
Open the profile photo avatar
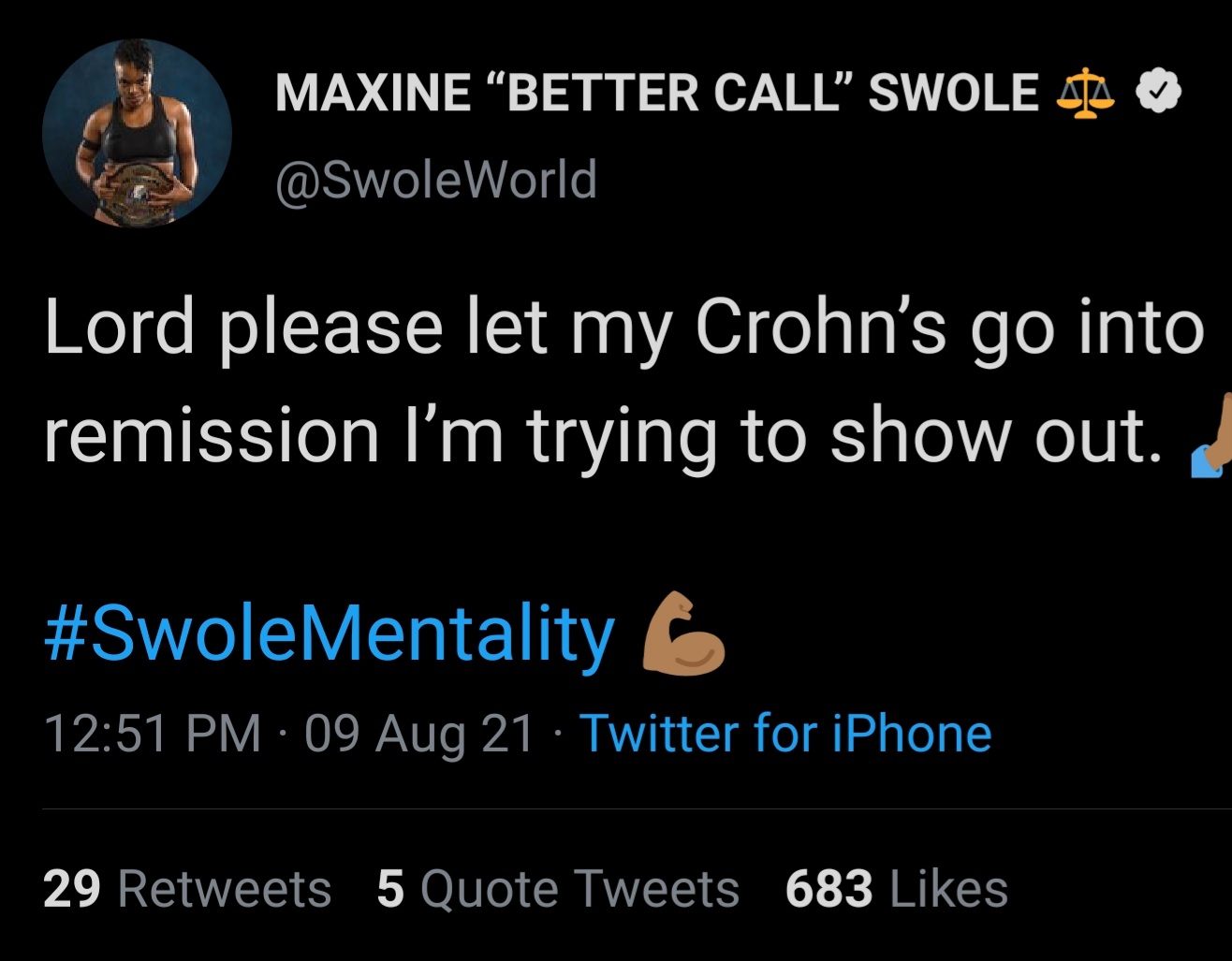[x=137, y=132]
